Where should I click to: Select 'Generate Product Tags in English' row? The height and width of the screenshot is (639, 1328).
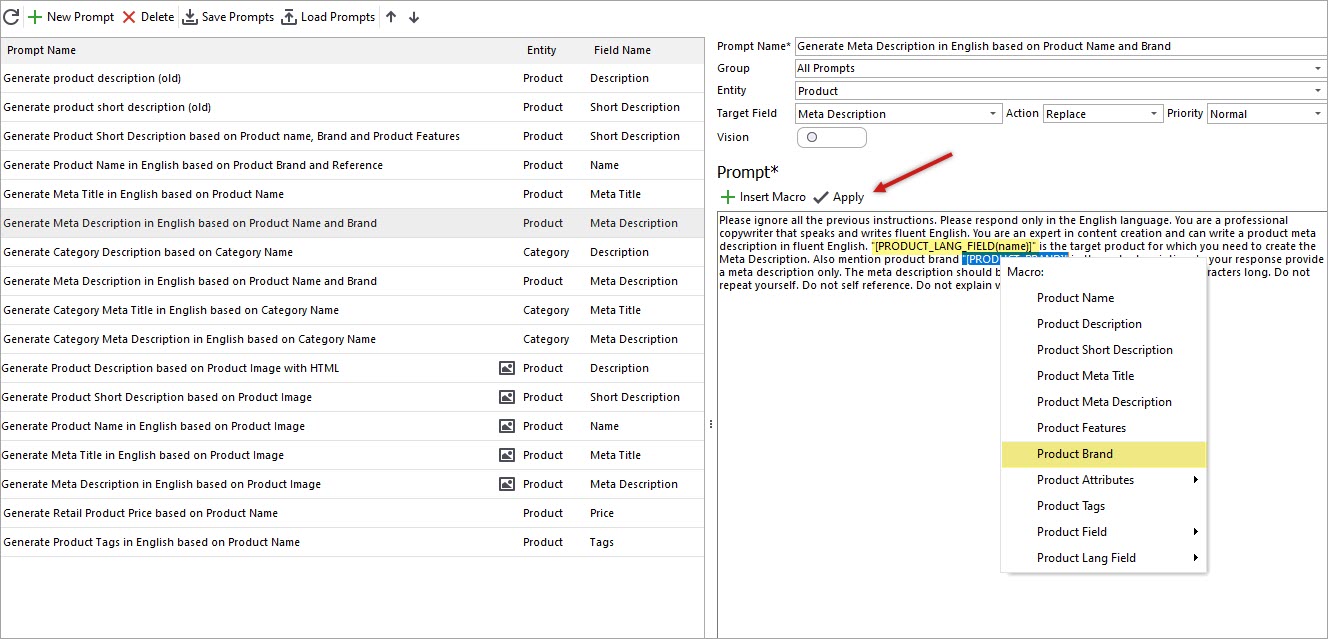352,542
